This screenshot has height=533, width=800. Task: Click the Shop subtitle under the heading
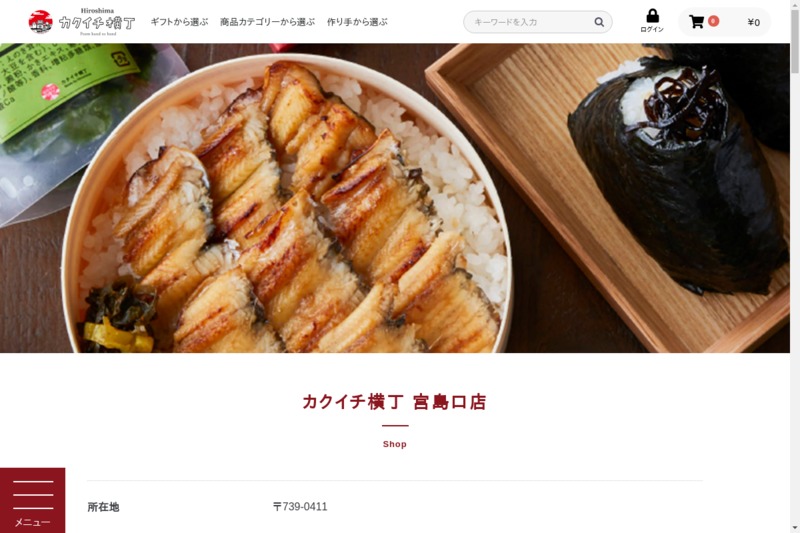(x=395, y=444)
